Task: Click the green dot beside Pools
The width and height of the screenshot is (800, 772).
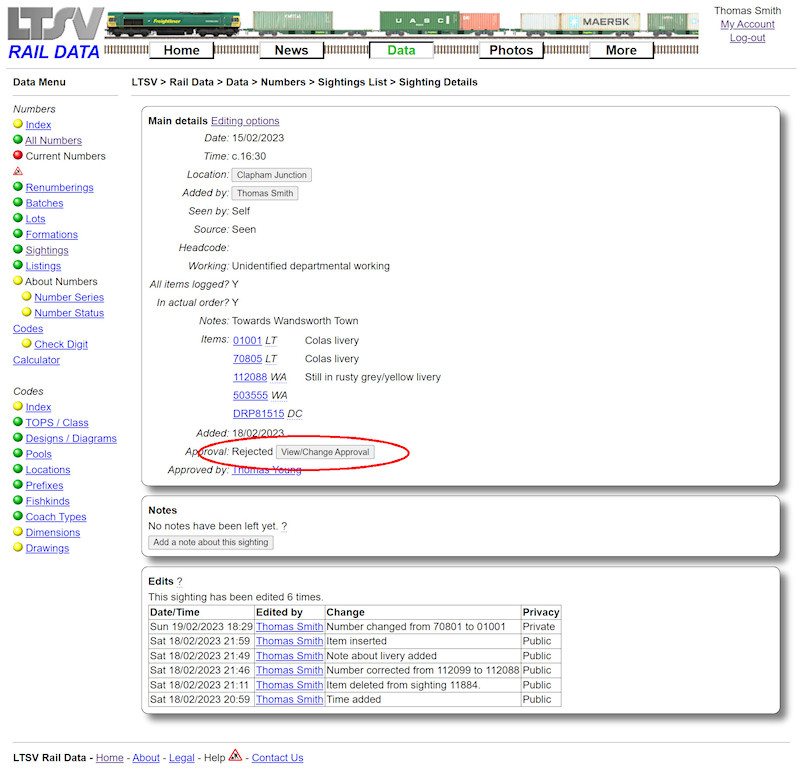Action: (x=17, y=453)
